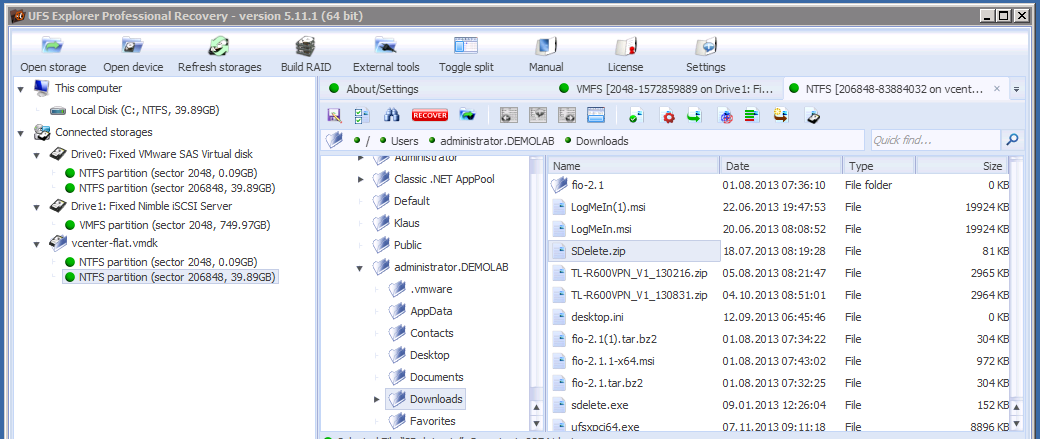Open the 'Open storage' tool
The image size is (1040, 439).
(53, 54)
